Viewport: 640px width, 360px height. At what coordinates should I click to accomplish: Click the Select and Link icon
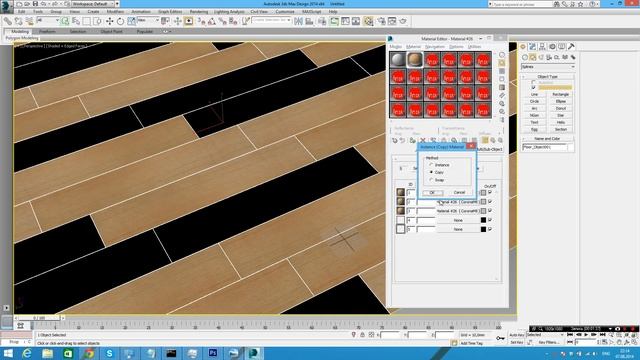(7, 21)
